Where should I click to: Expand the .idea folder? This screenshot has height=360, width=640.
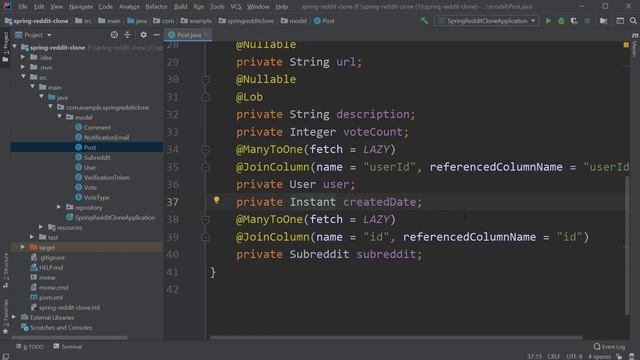tap(24, 57)
